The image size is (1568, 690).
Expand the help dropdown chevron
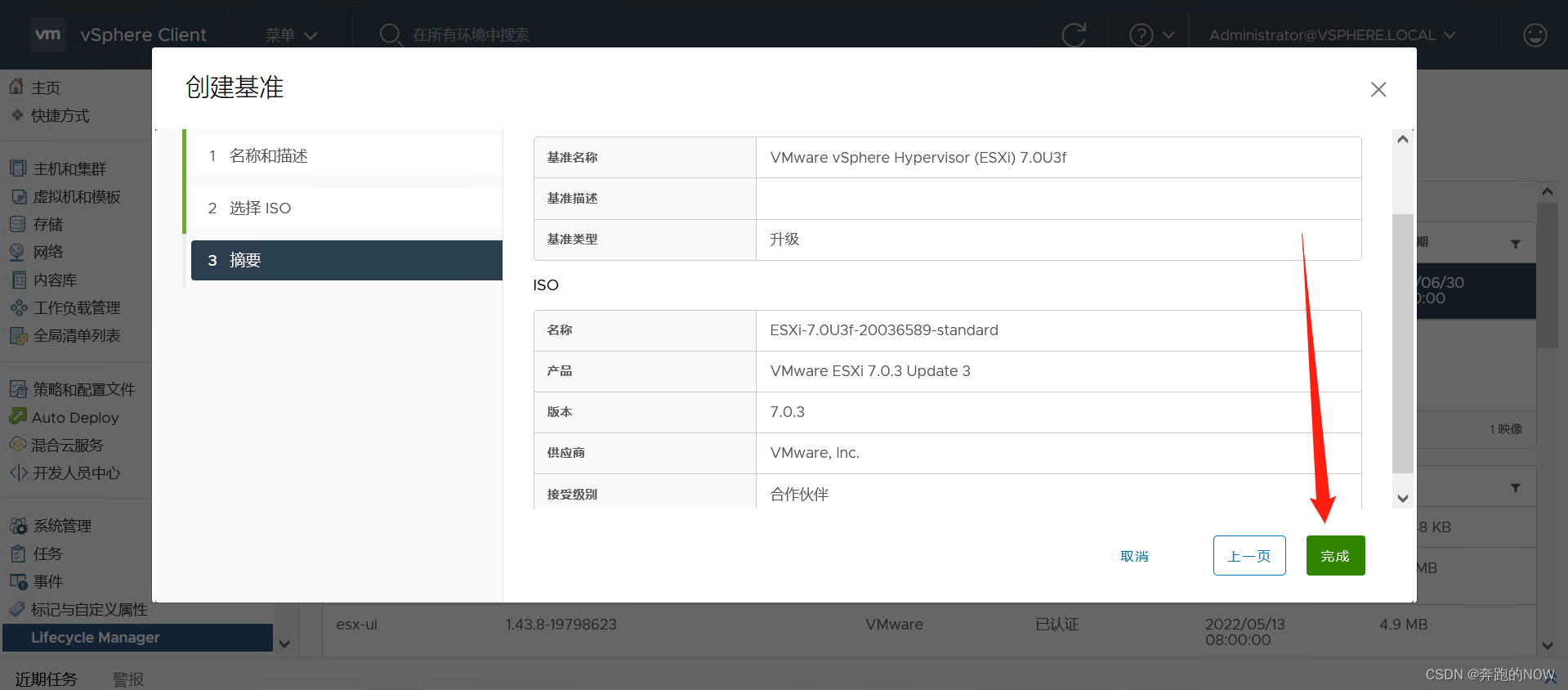[x=1168, y=35]
